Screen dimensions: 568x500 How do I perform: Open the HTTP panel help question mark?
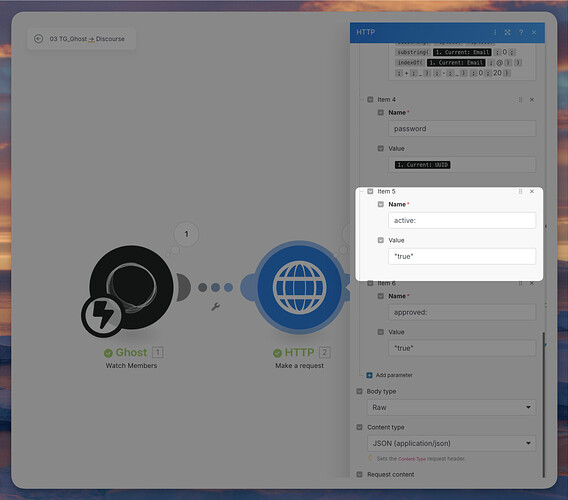[521, 32]
